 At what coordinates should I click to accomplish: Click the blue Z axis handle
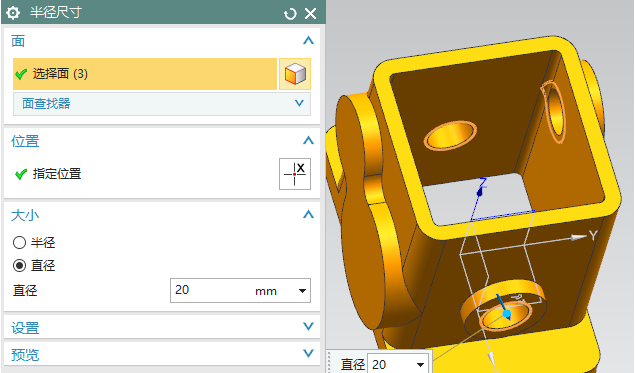[x=480, y=192]
